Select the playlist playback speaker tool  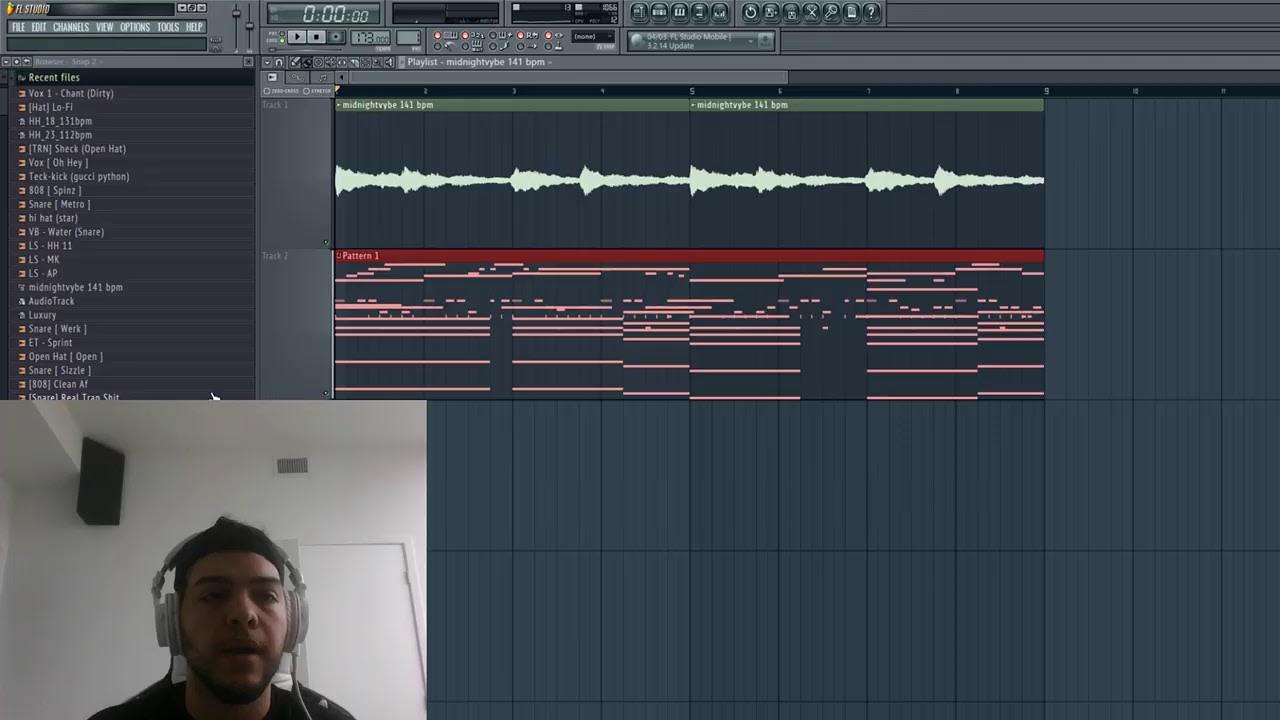389,62
